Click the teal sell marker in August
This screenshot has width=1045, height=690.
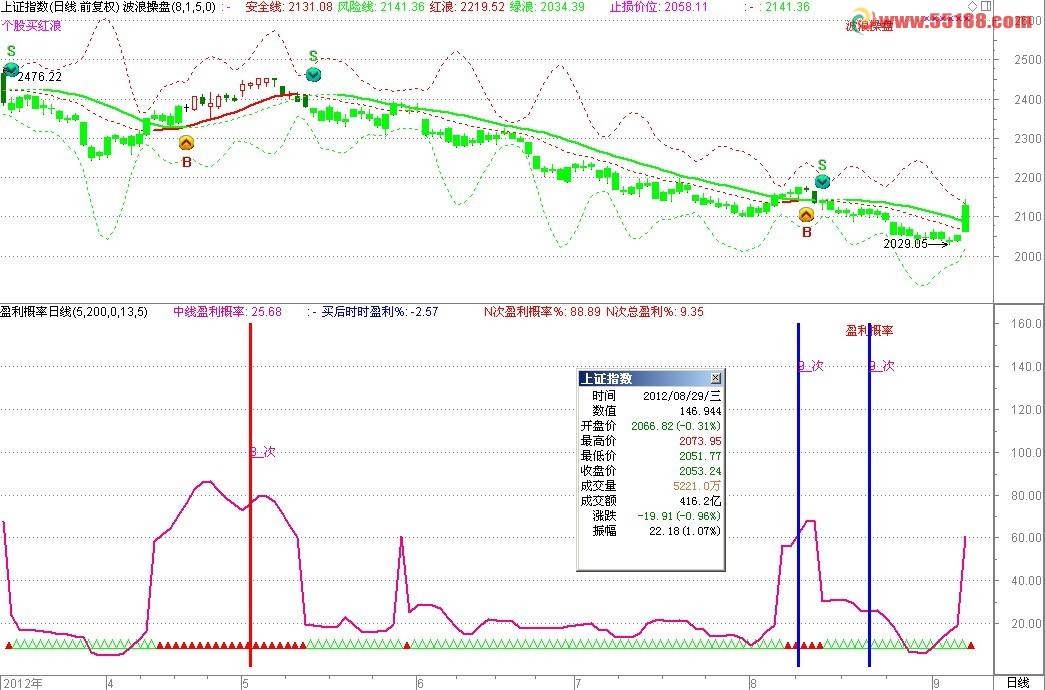click(x=822, y=182)
